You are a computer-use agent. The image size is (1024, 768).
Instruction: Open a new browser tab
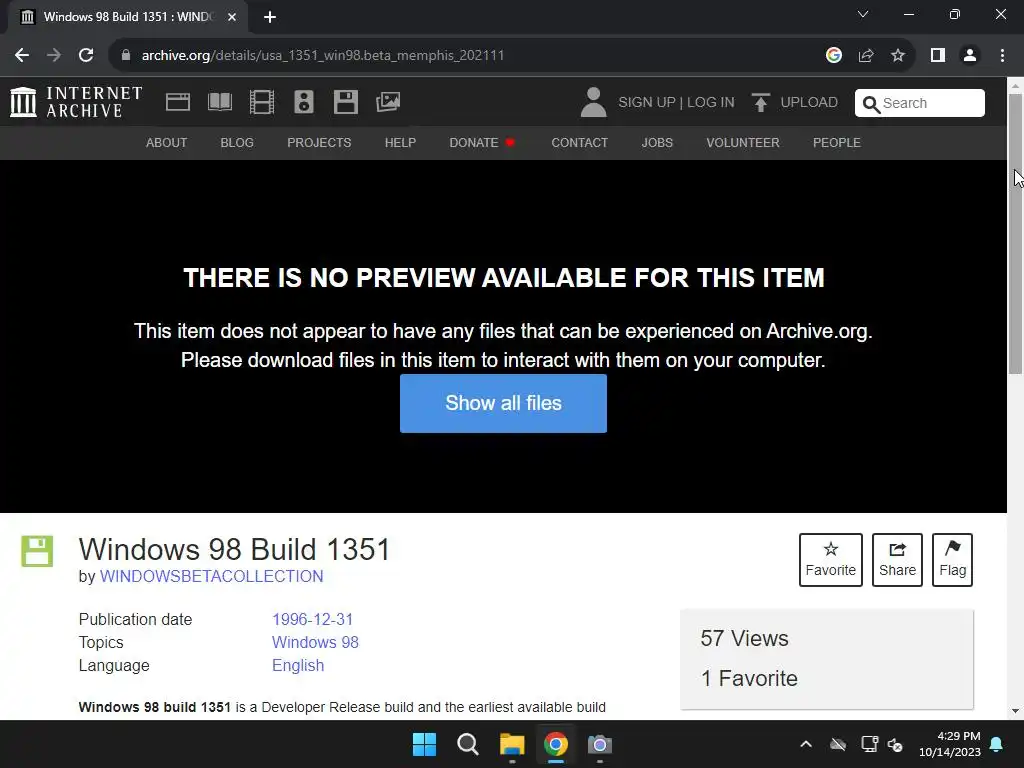coord(270,17)
